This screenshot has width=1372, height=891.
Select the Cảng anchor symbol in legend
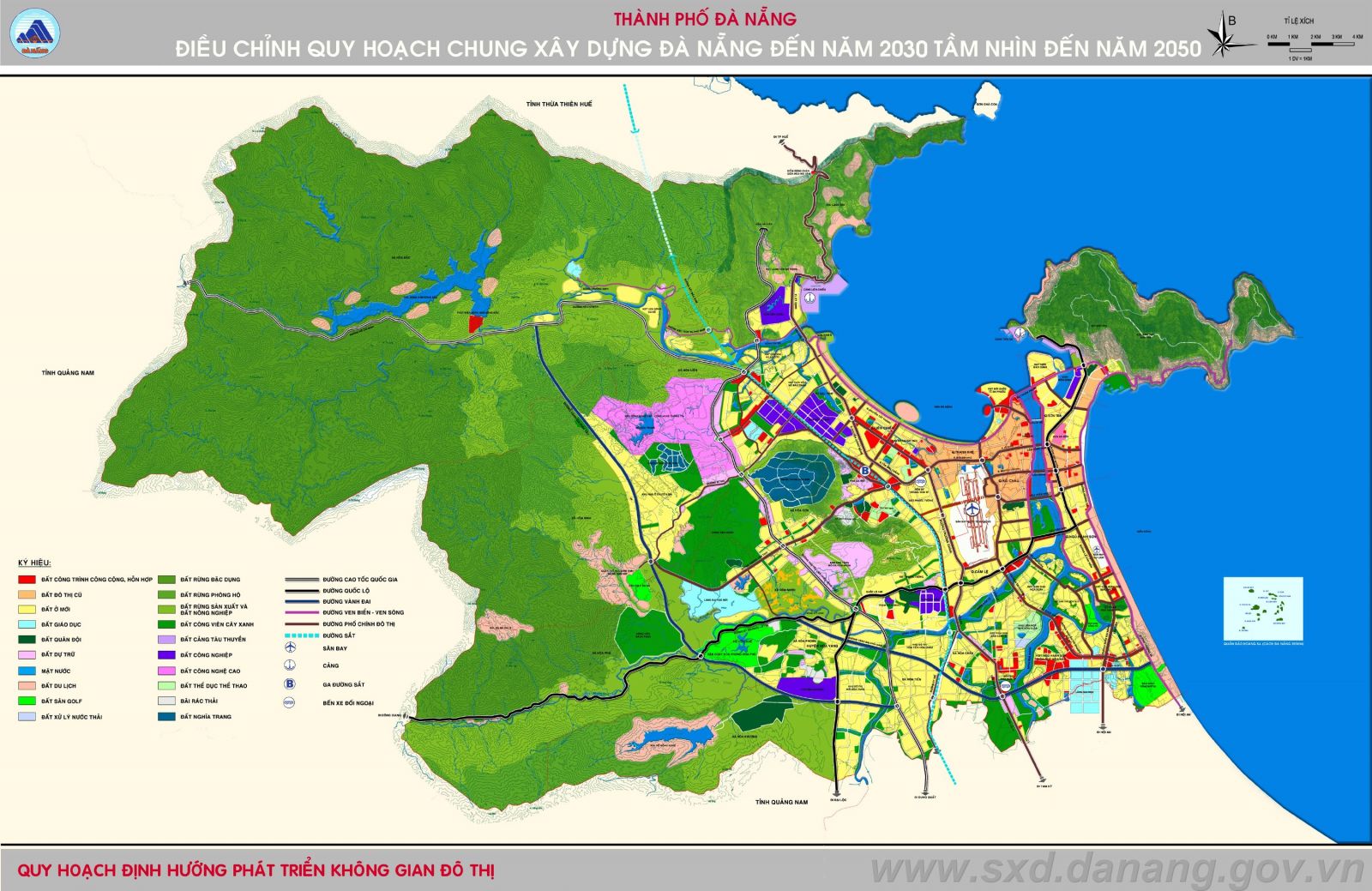point(290,665)
